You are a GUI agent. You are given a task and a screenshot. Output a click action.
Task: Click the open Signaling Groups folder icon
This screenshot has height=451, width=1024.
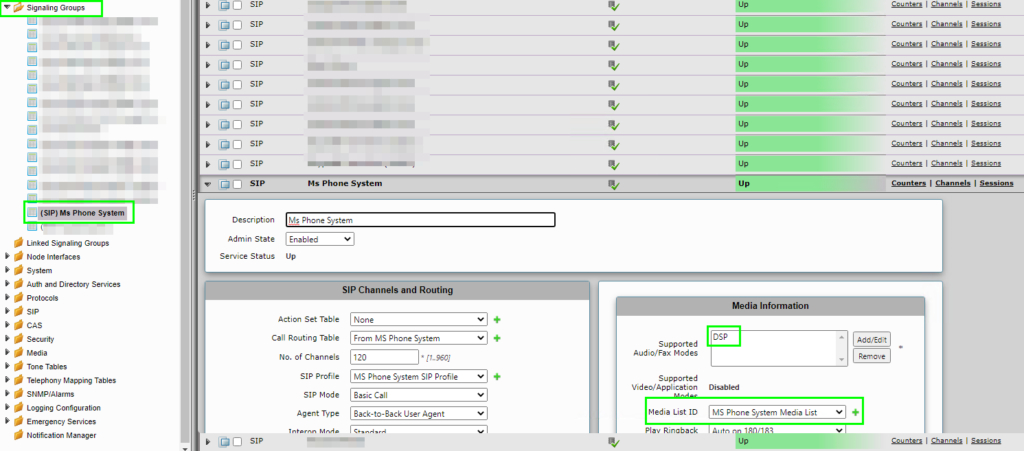tap(18, 7)
